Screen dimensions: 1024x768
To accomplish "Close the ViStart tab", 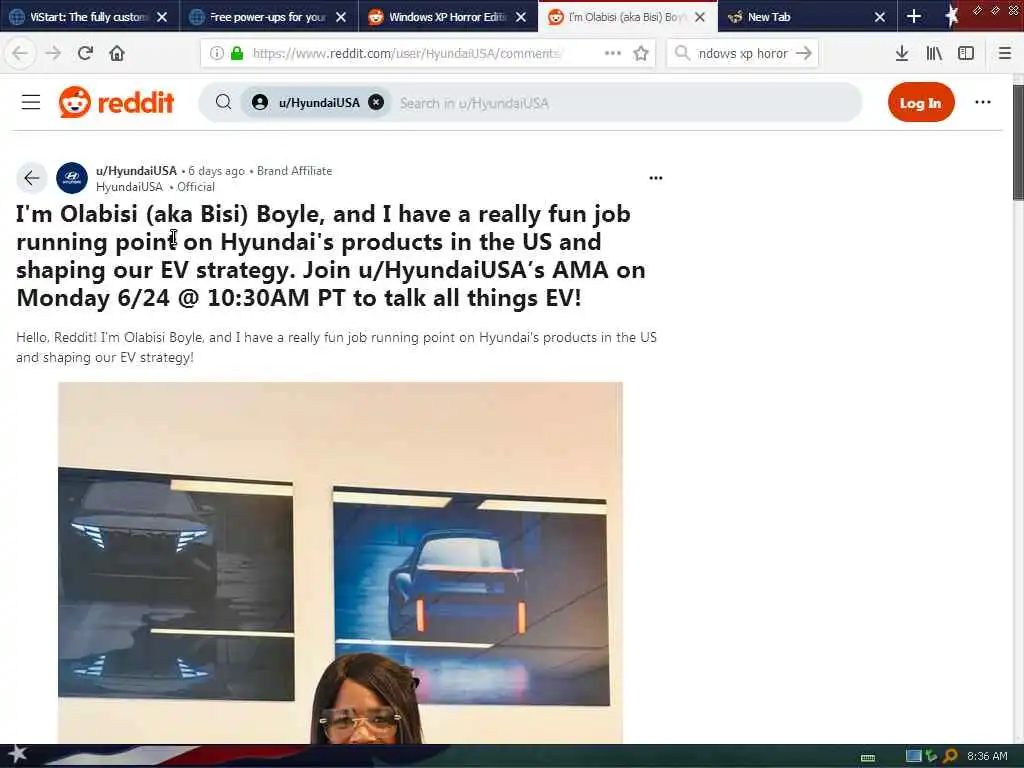I will tap(162, 17).
